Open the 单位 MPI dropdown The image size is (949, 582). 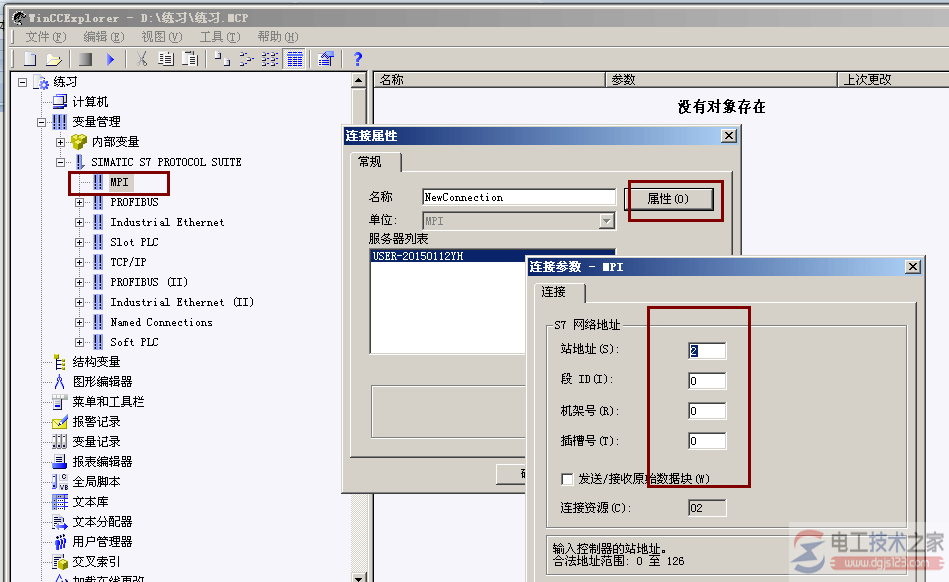click(606, 221)
